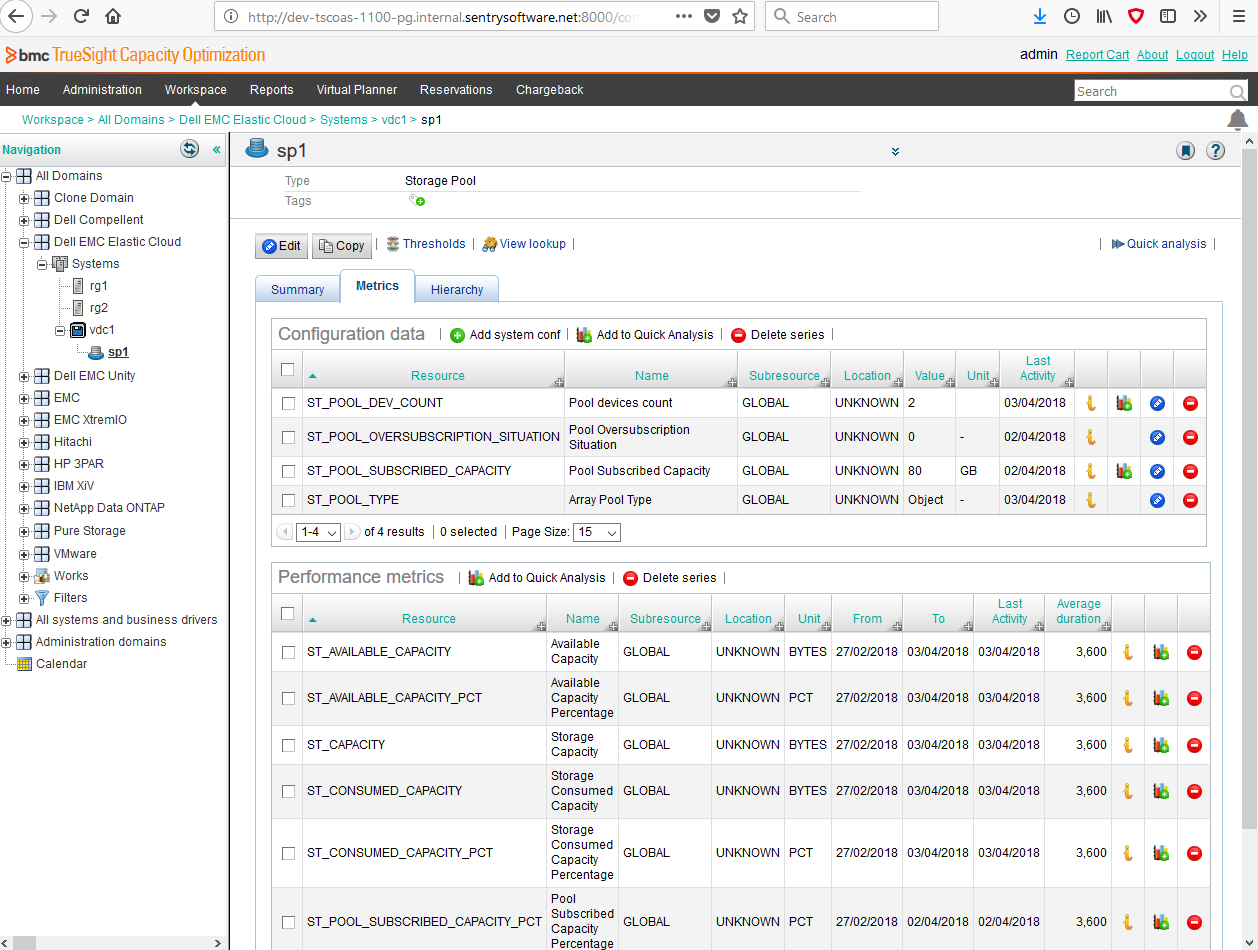Check the ST_CAPACITY row checkbox
The width and height of the screenshot is (1258, 950).
pos(288,745)
